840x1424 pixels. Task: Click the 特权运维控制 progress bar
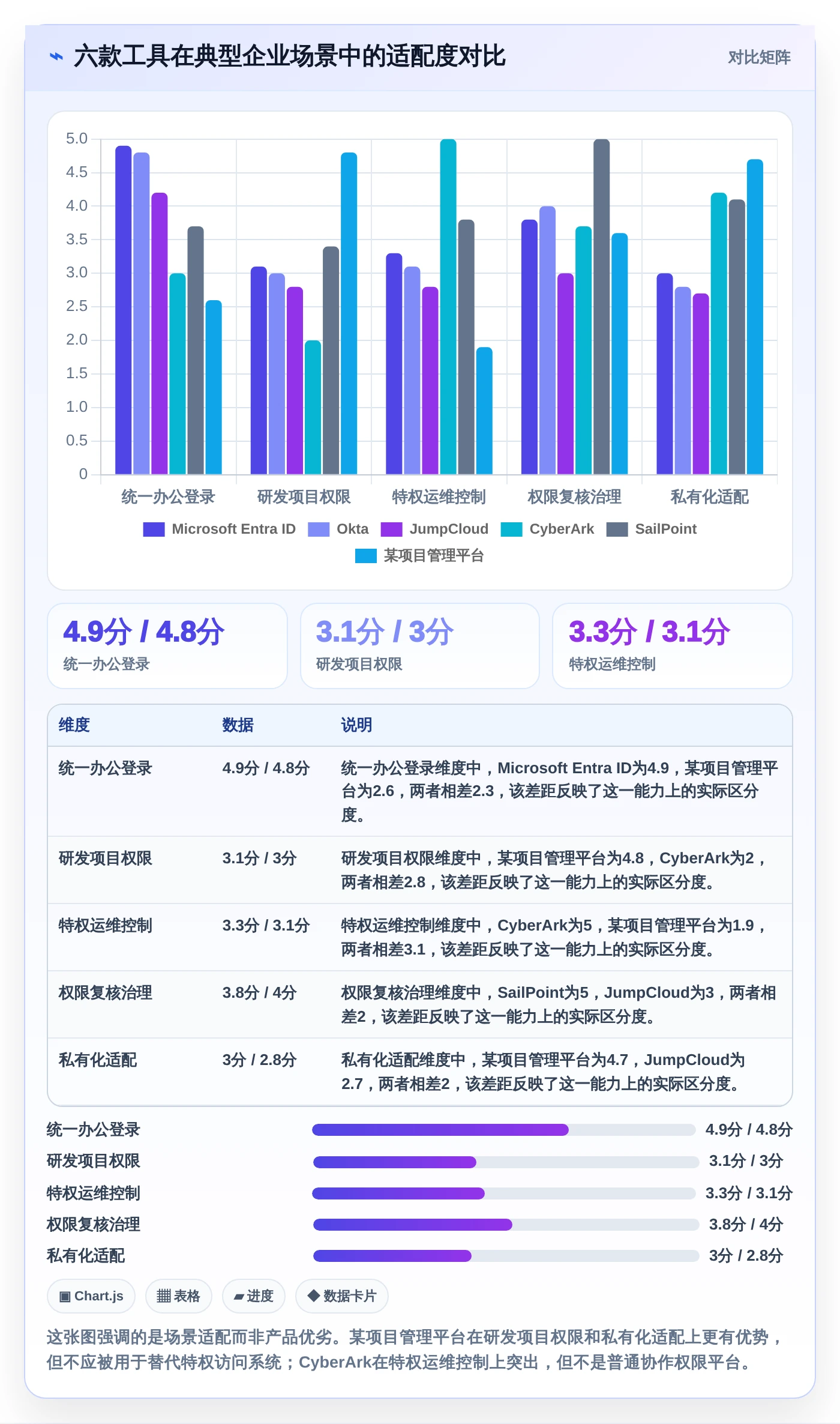(504, 1193)
